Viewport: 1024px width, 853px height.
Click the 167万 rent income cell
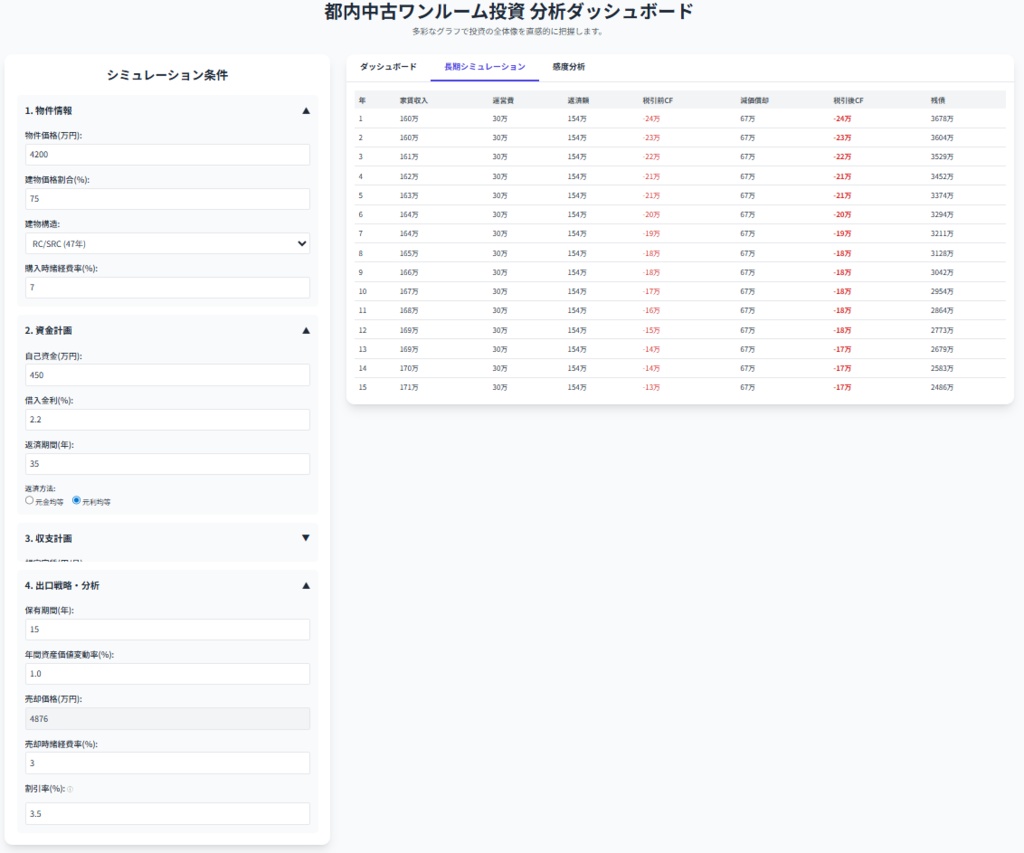[409, 291]
